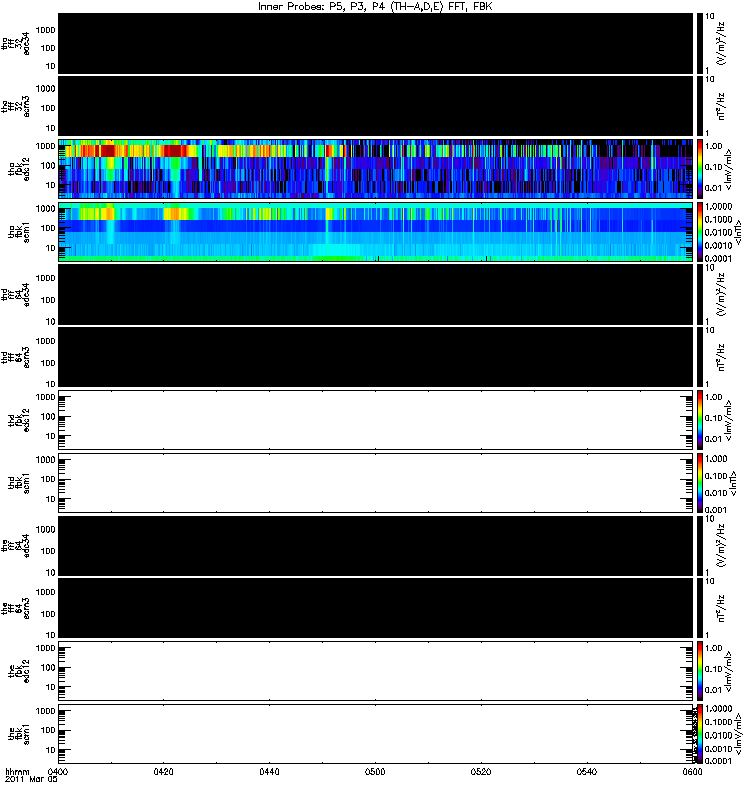Image resolution: width=750 pixels, height=800 pixels.
Task: Click the 0440 time axis label
Action: pos(269,771)
